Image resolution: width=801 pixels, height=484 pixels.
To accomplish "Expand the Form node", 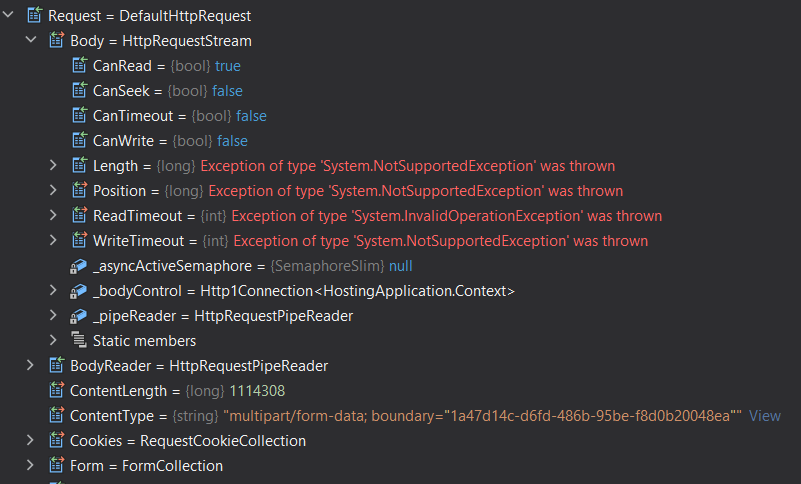I will click(x=30, y=465).
